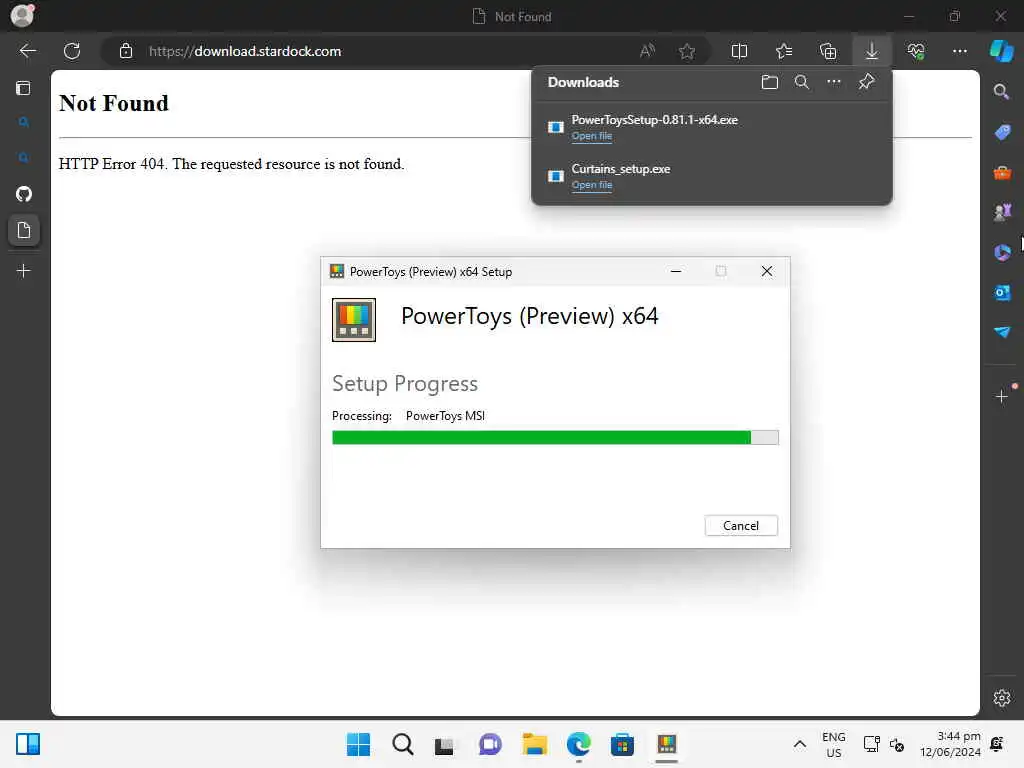Open the Chat app on the taskbar
Image resolution: width=1024 pixels, height=768 pixels.
click(x=490, y=744)
